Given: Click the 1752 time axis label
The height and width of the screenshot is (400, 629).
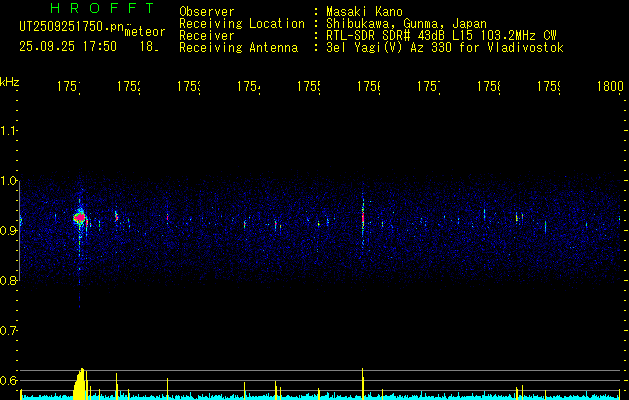Looking at the screenshot, I should pyautogui.click(x=129, y=86).
